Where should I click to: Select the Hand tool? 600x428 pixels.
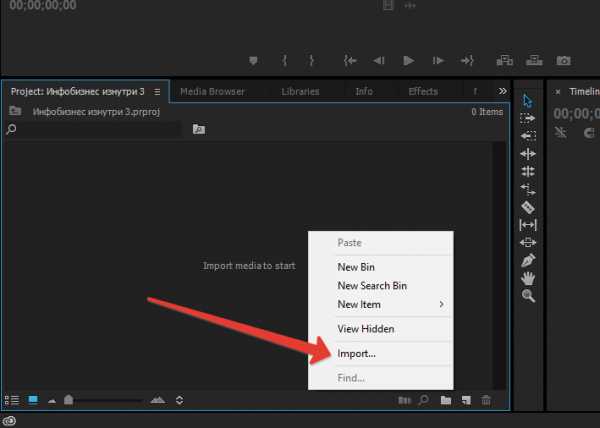point(528,278)
